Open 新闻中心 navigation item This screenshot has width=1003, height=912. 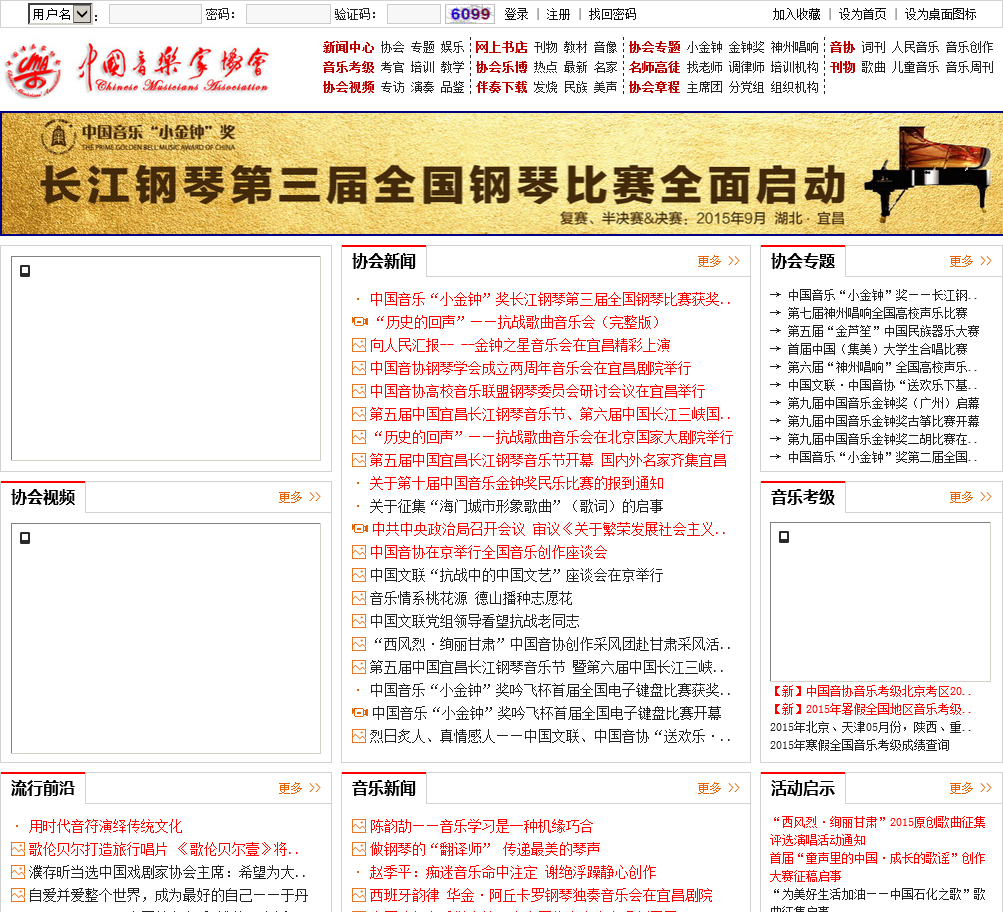pyautogui.click(x=348, y=47)
